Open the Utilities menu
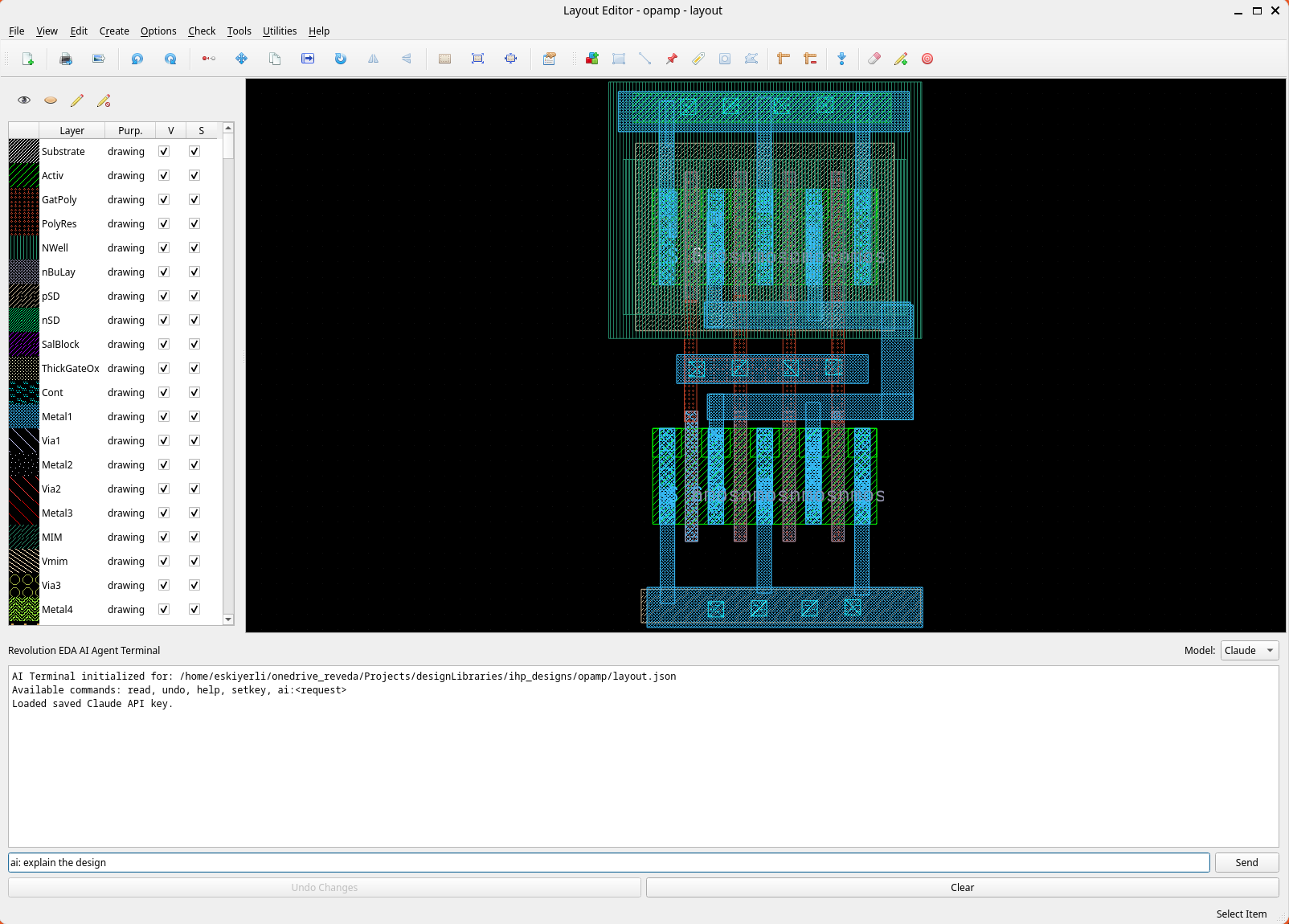The image size is (1289, 924). 280,31
